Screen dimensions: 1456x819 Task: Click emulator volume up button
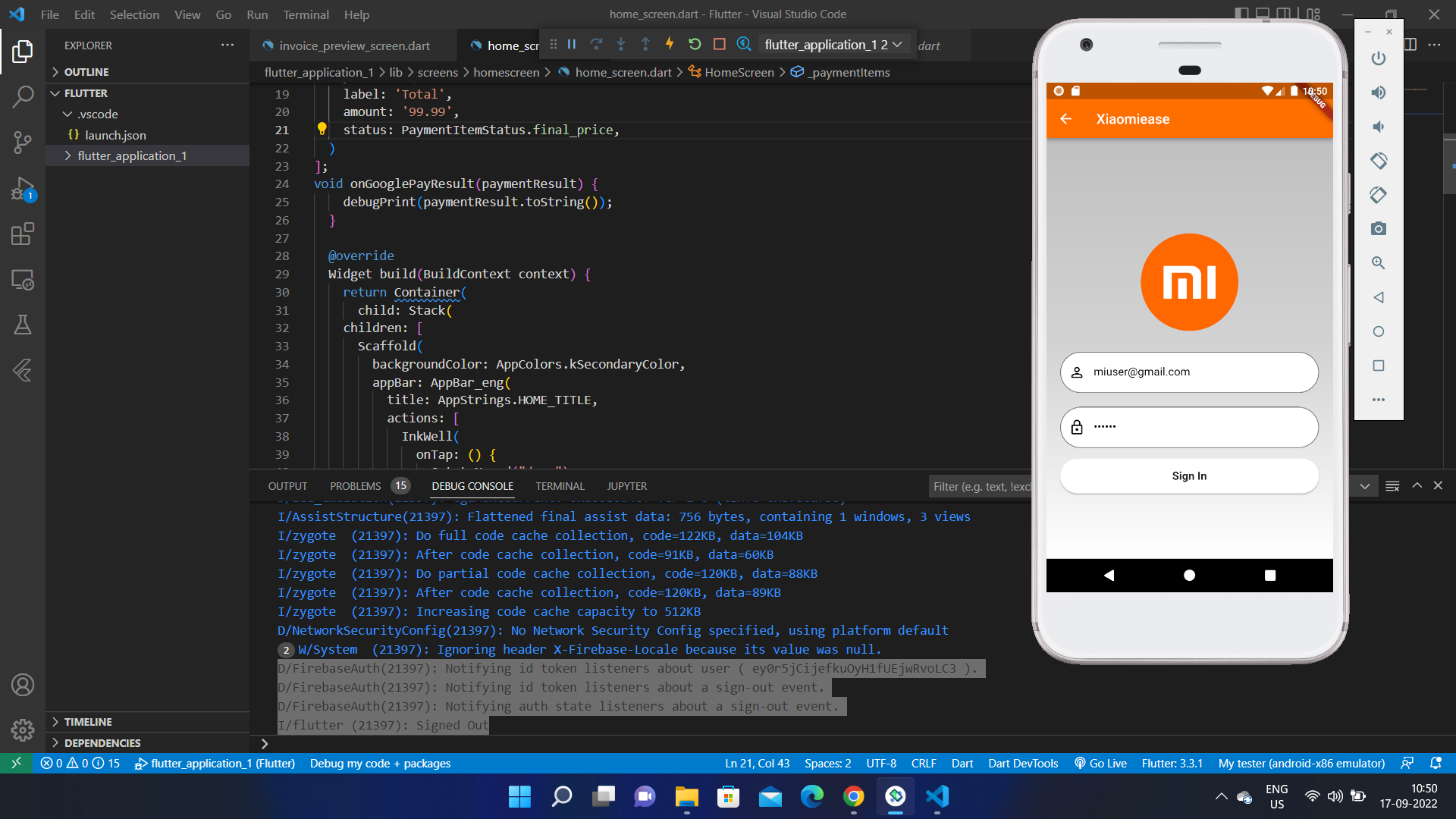pos(1379,93)
